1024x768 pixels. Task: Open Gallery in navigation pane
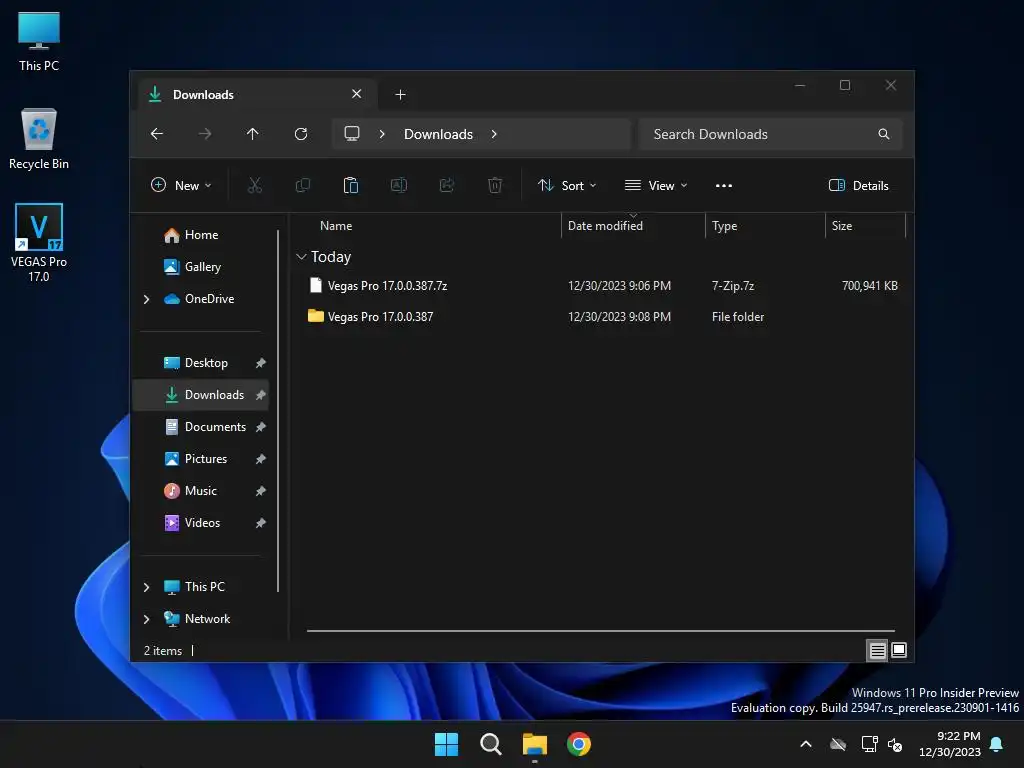[x=193, y=267]
